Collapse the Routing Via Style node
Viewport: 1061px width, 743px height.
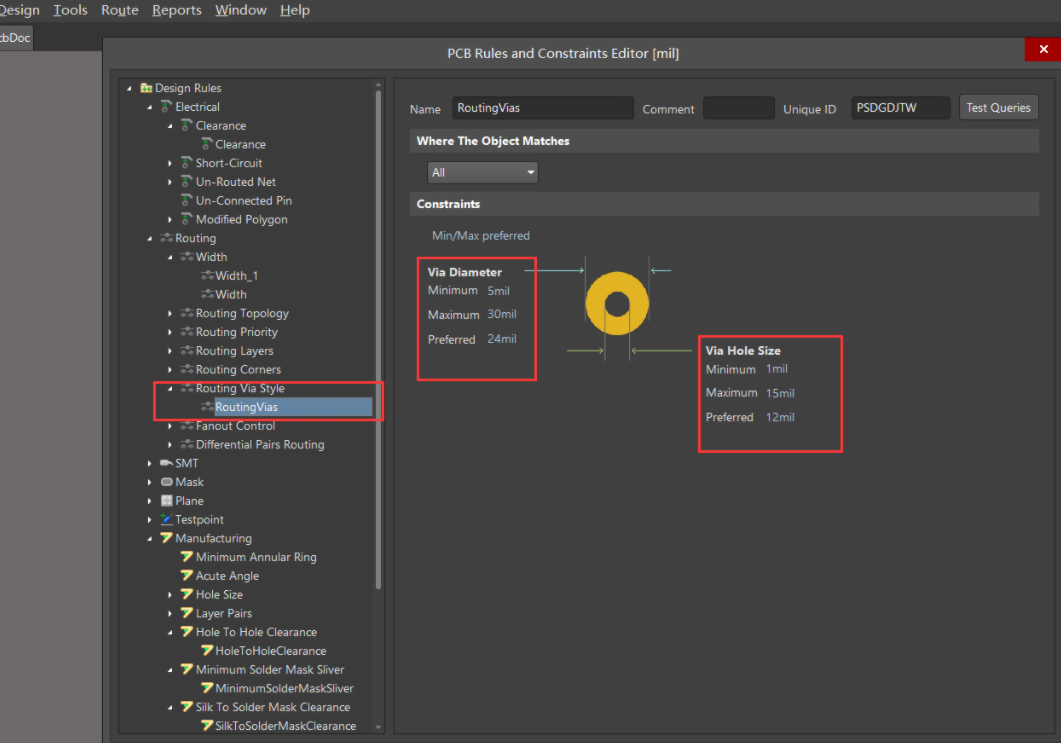170,388
